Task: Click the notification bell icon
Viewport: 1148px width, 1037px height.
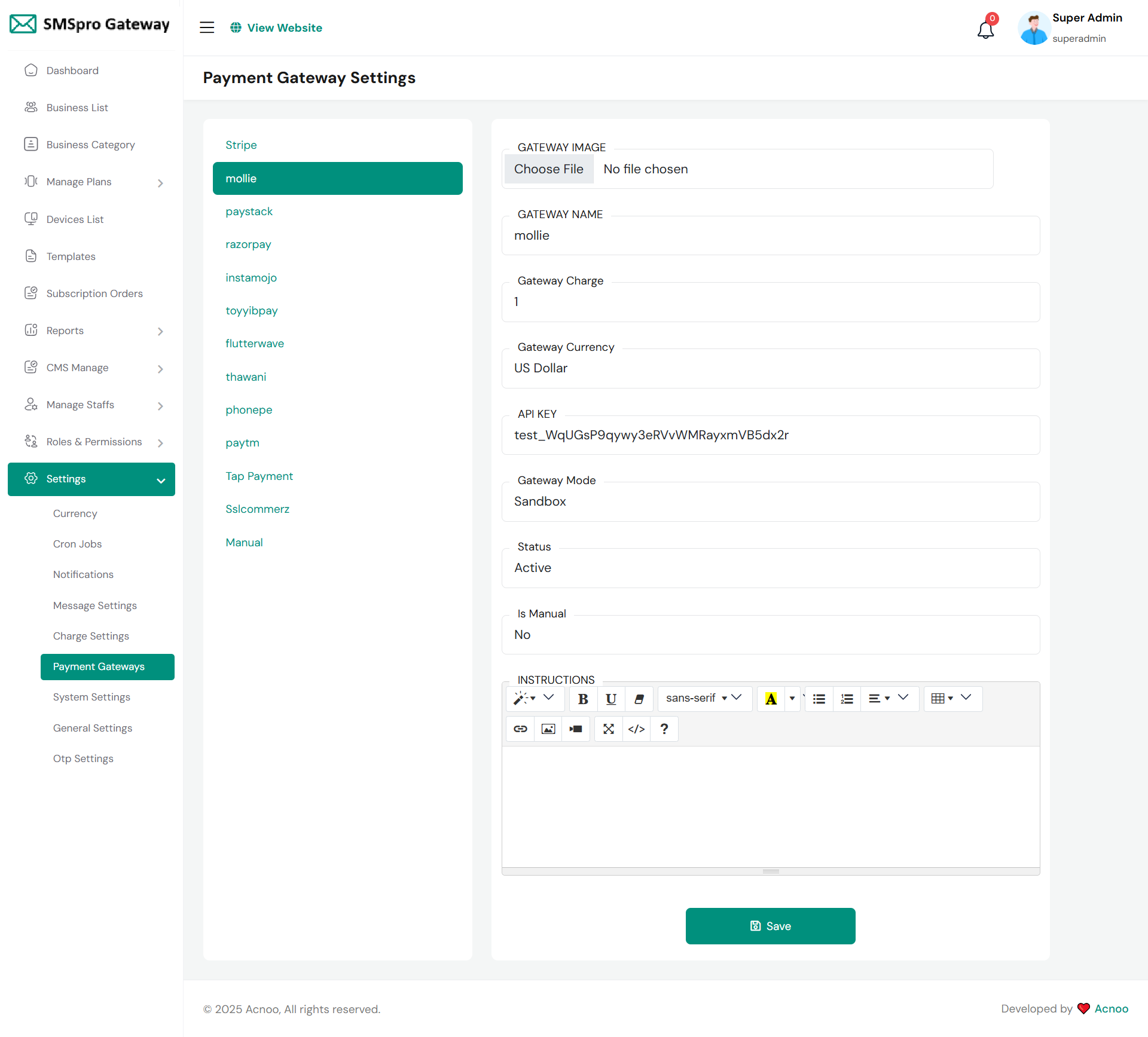Action: pyautogui.click(x=985, y=29)
